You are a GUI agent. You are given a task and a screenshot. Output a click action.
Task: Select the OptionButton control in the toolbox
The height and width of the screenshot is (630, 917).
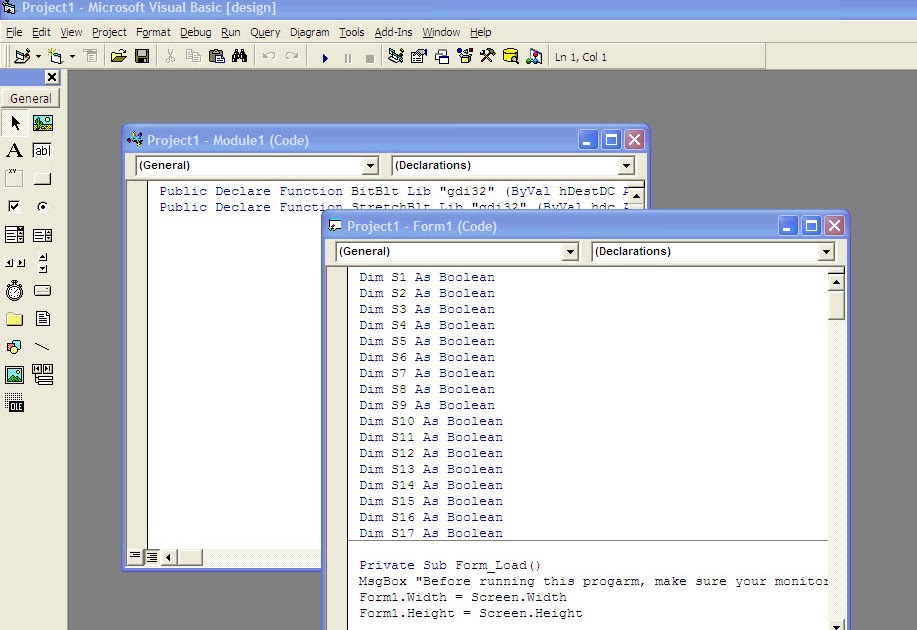tap(43, 206)
